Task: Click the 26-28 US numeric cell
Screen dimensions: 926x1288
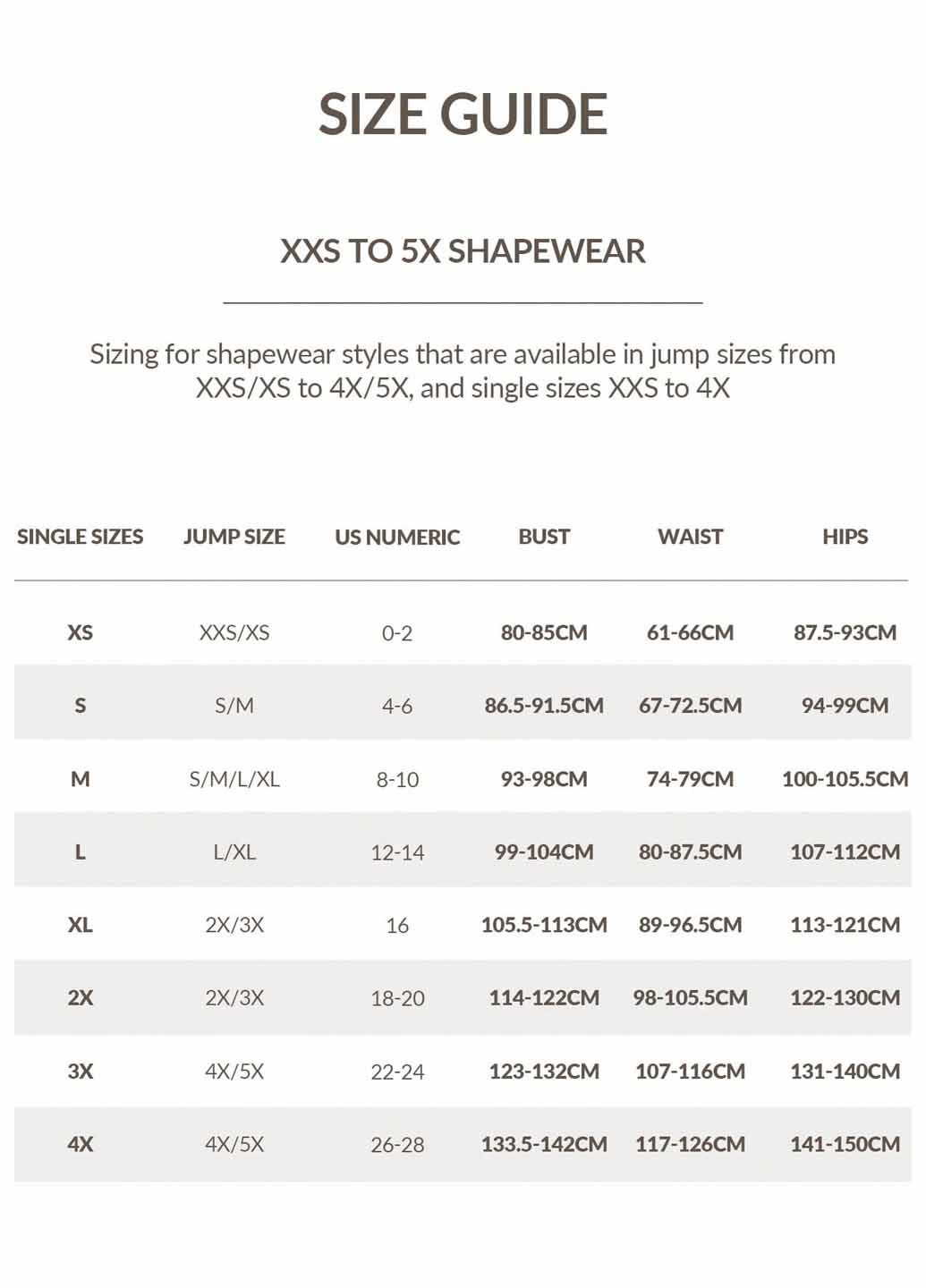Action: [x=397, y=1145]
